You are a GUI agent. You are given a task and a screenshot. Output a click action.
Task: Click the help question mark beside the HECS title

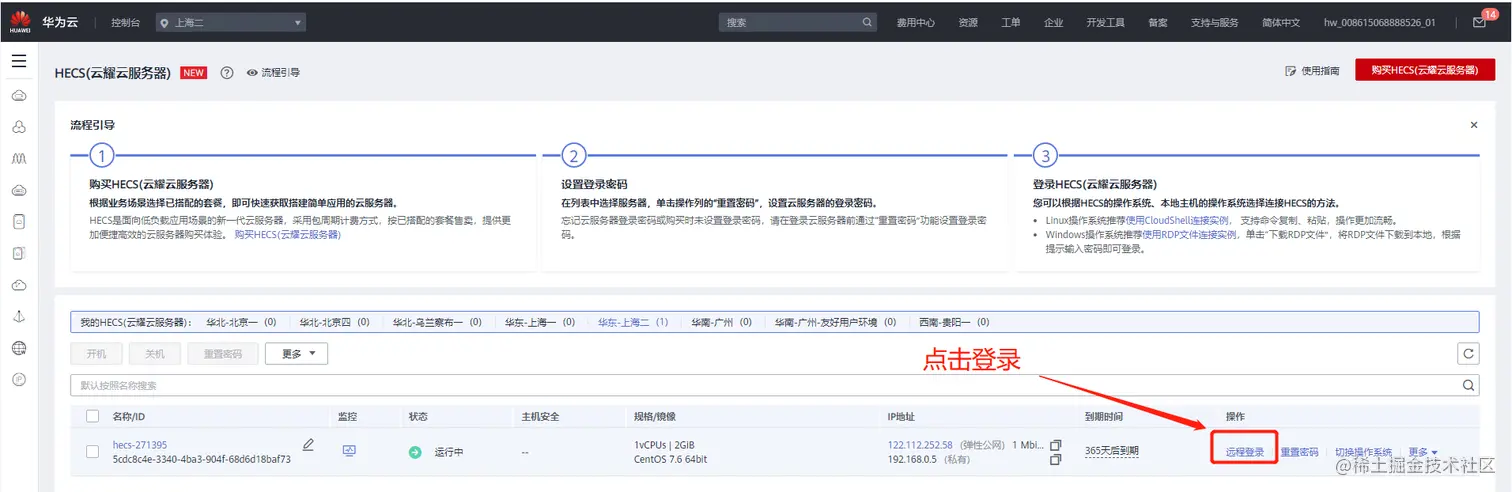[x=227, y=72]
